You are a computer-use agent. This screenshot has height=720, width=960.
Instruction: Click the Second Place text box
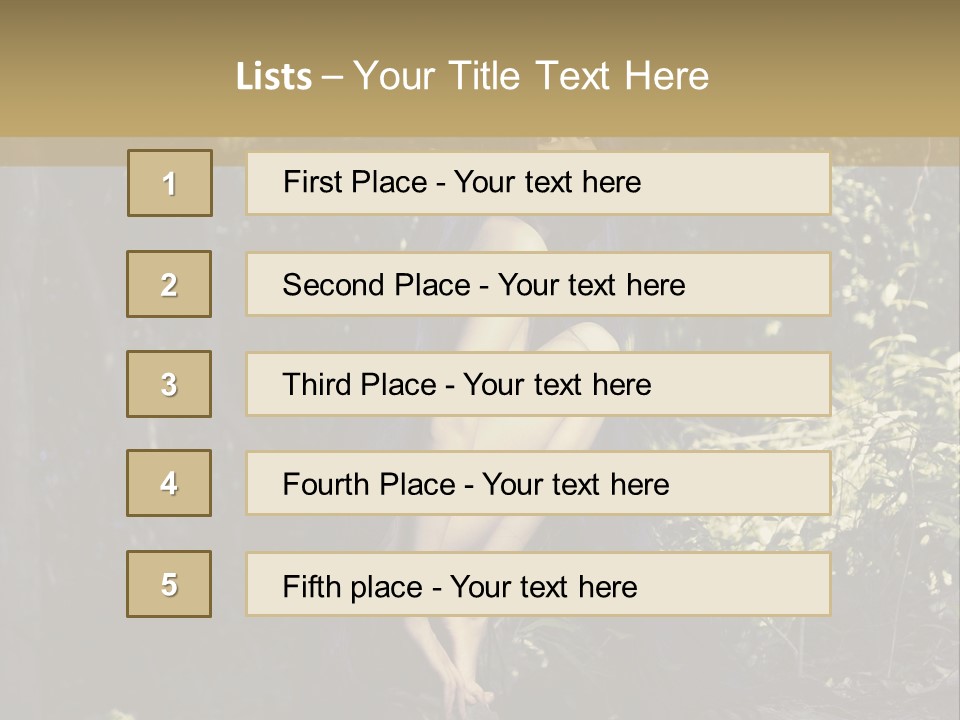(538, 284)
